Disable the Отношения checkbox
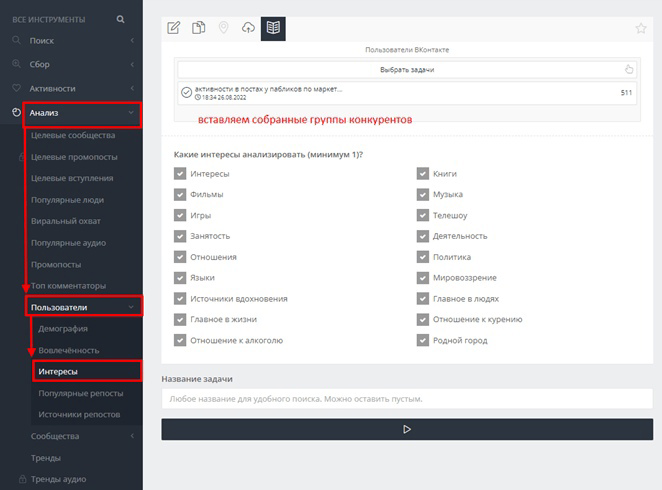662x490 pixels. (180, 257)
